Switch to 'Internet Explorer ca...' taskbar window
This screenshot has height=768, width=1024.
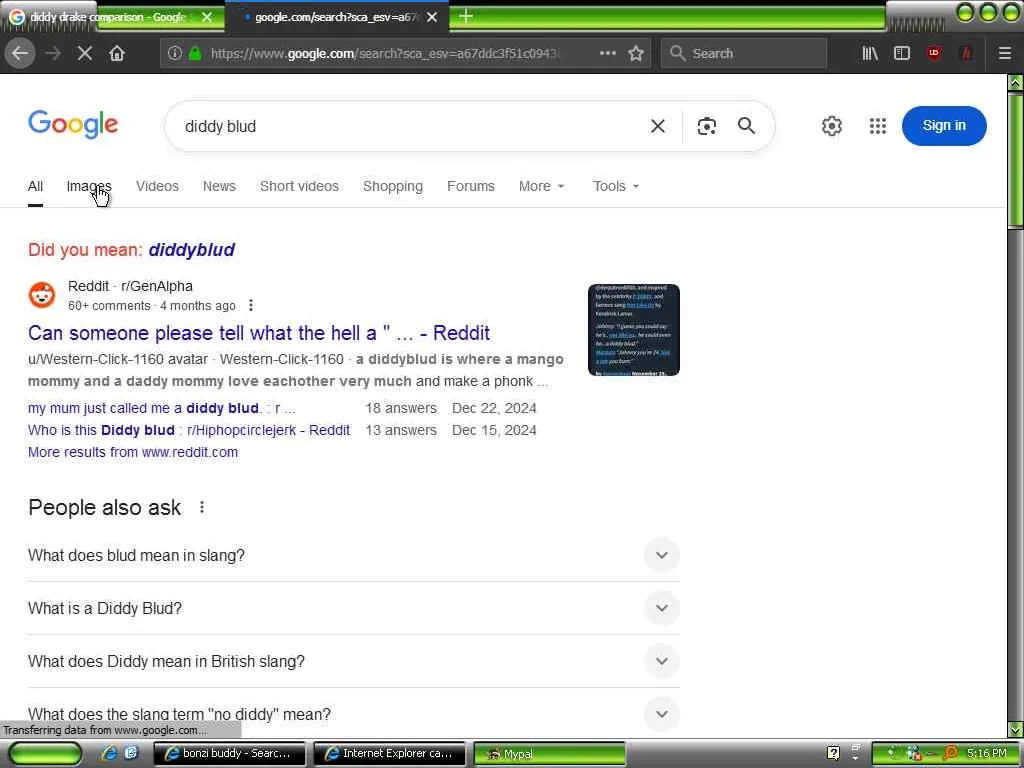tap(389, 753)
